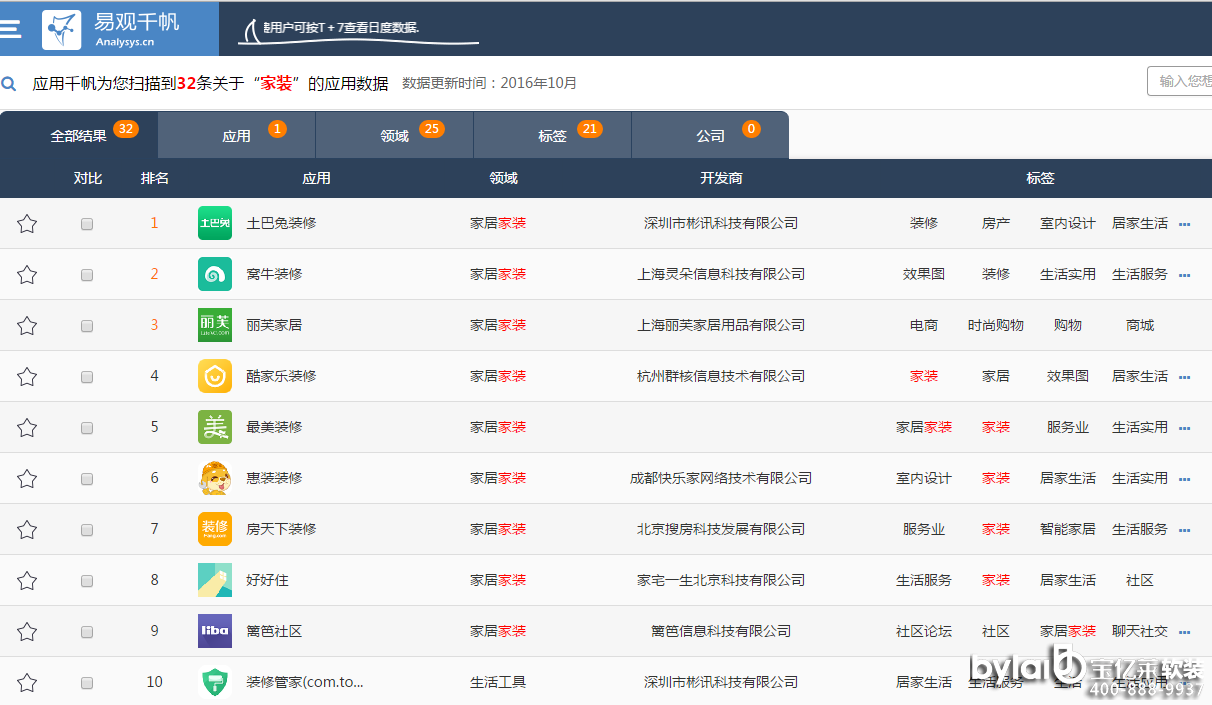This screenshot has width=1212, height=705.
Task: Click the 排名 column header
Action: (x=154, y=178)
